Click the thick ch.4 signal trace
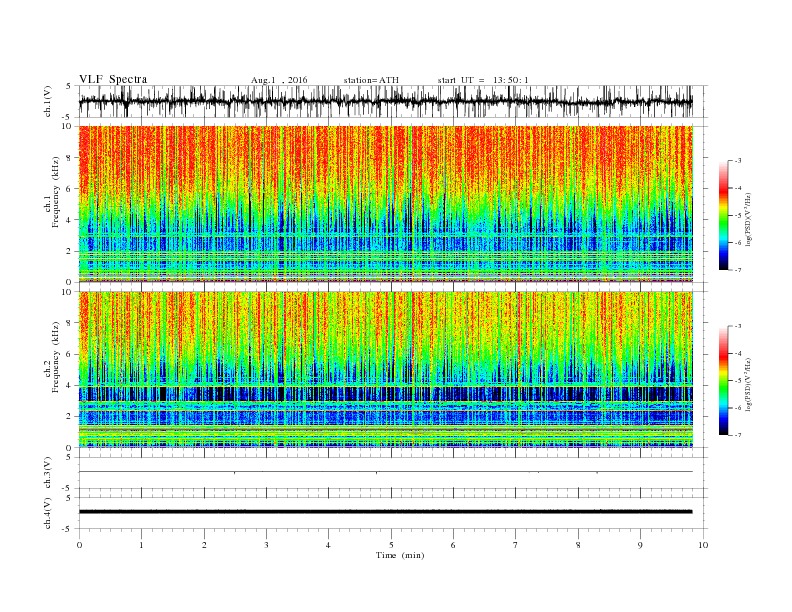 [x=385, y=512]
